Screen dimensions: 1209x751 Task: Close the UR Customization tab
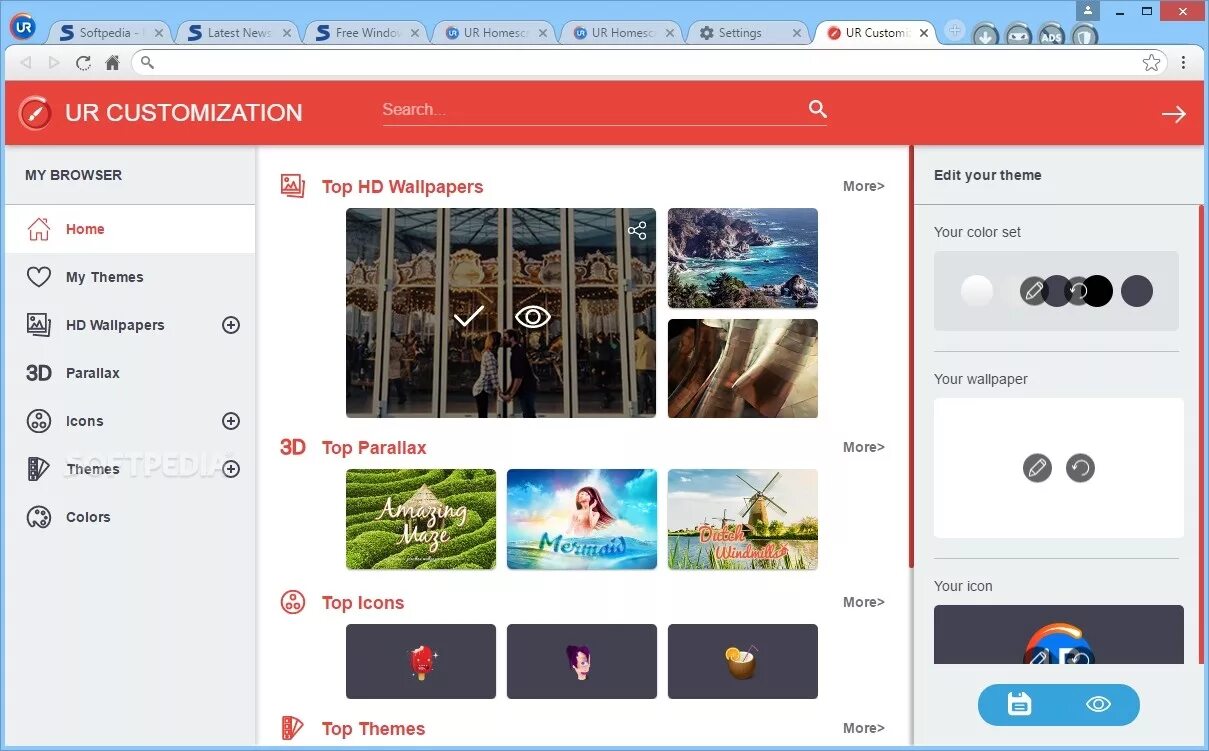click(x=924, y=33)
